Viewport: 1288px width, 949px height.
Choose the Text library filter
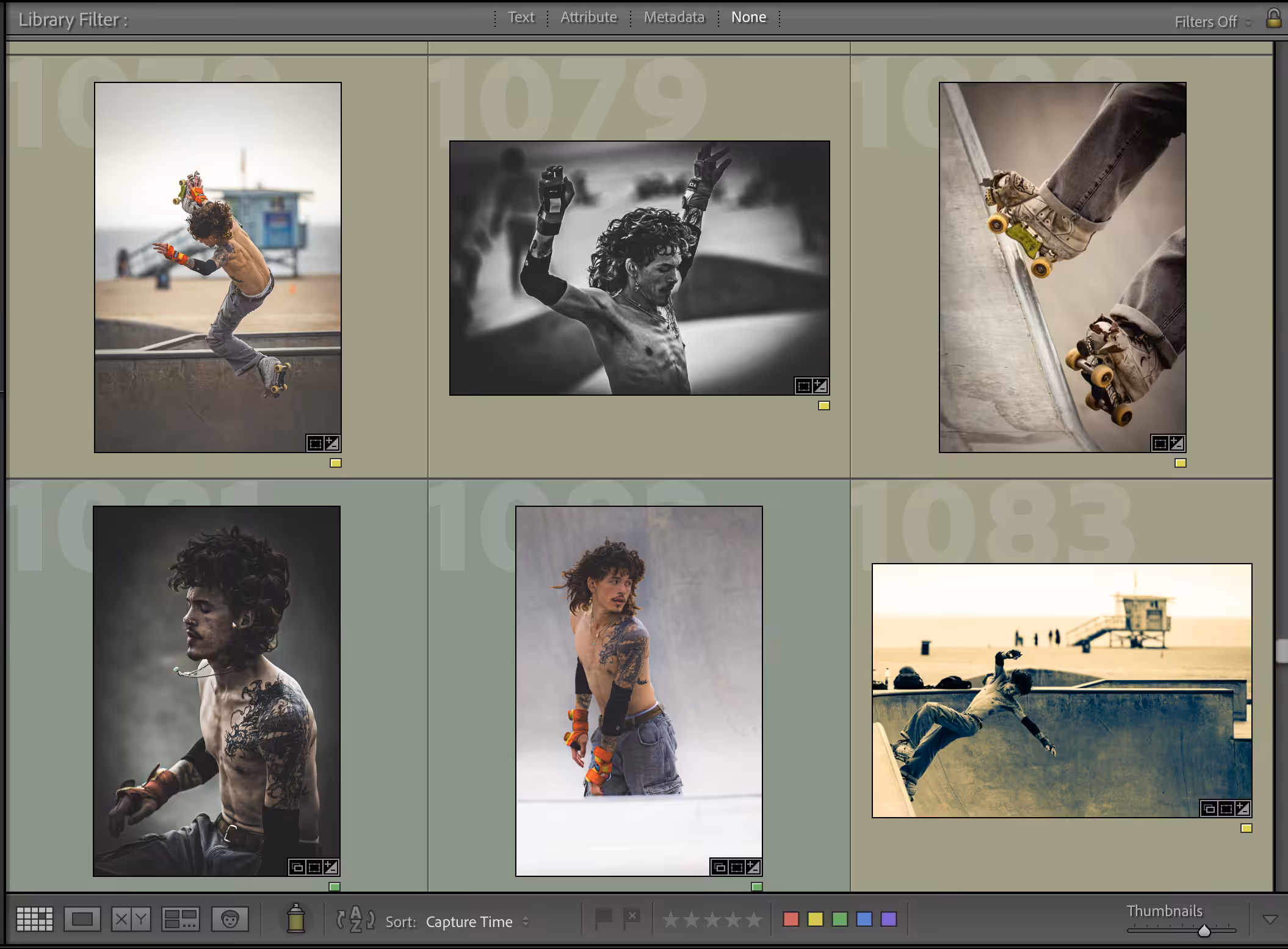pos(521,17)
